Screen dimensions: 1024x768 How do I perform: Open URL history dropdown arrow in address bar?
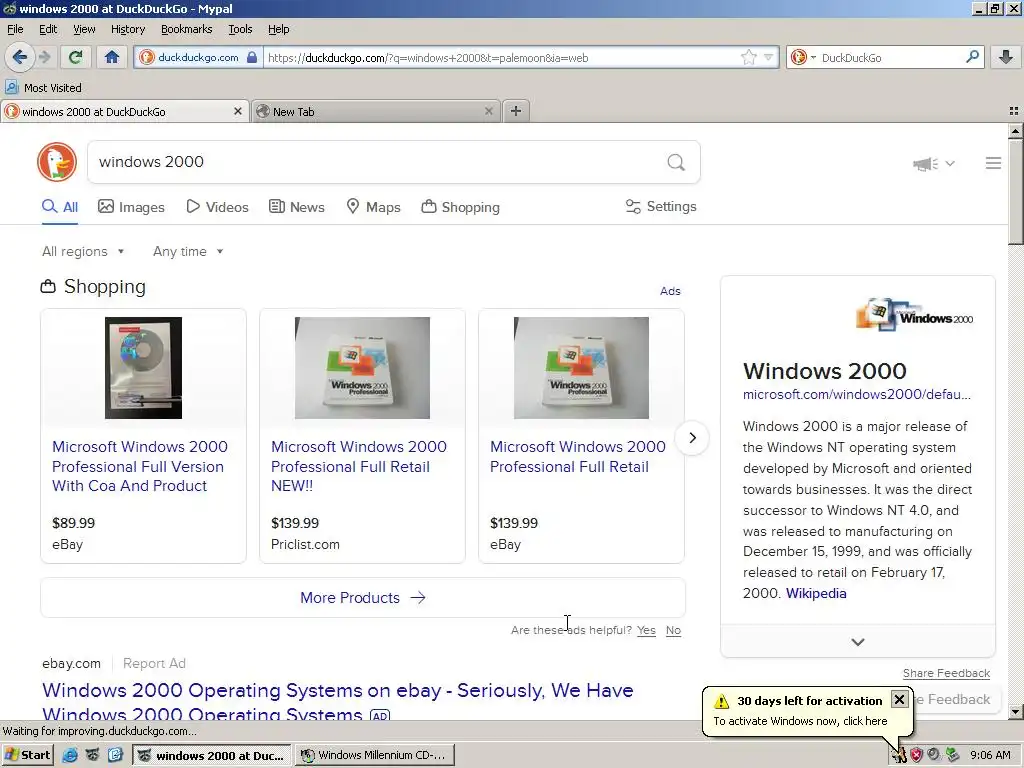coord(769,57)
